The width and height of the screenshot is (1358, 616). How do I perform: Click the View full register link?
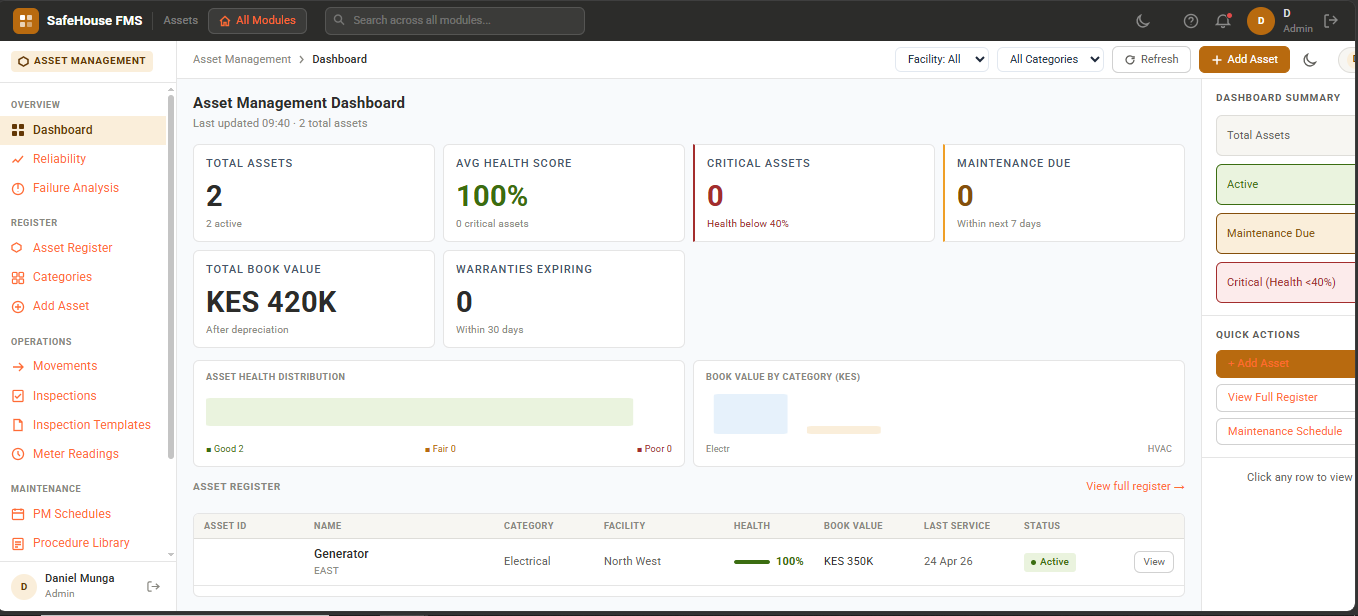(1135, 486)
